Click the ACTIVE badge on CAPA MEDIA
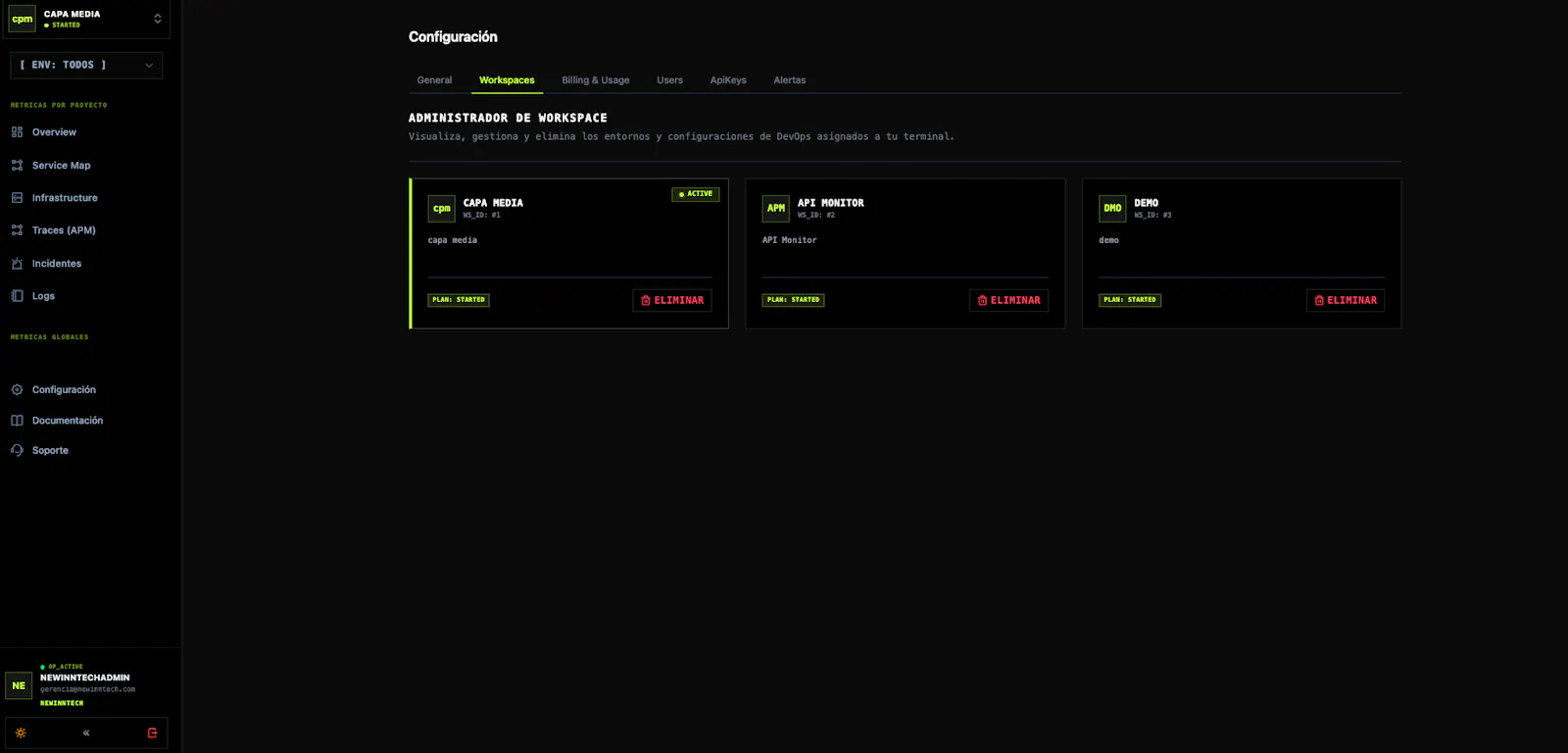 696,194
